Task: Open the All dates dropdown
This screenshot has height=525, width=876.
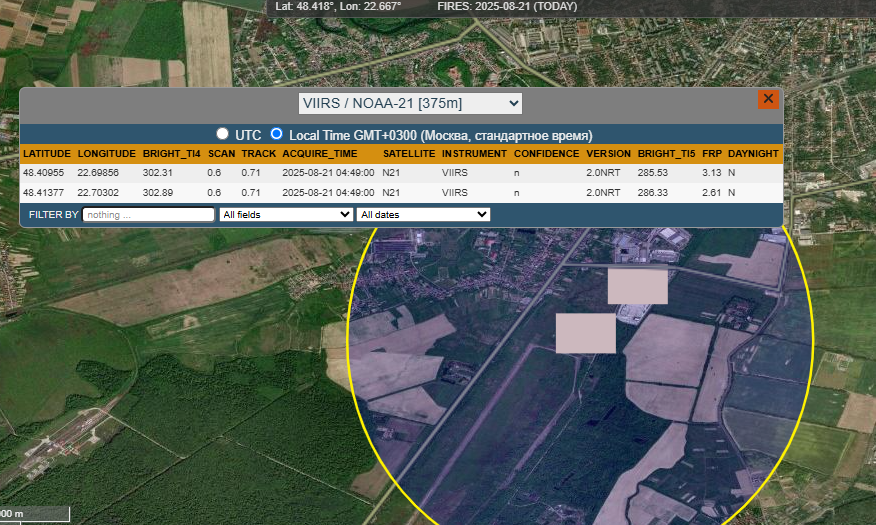Action: [x=423, y=214]
